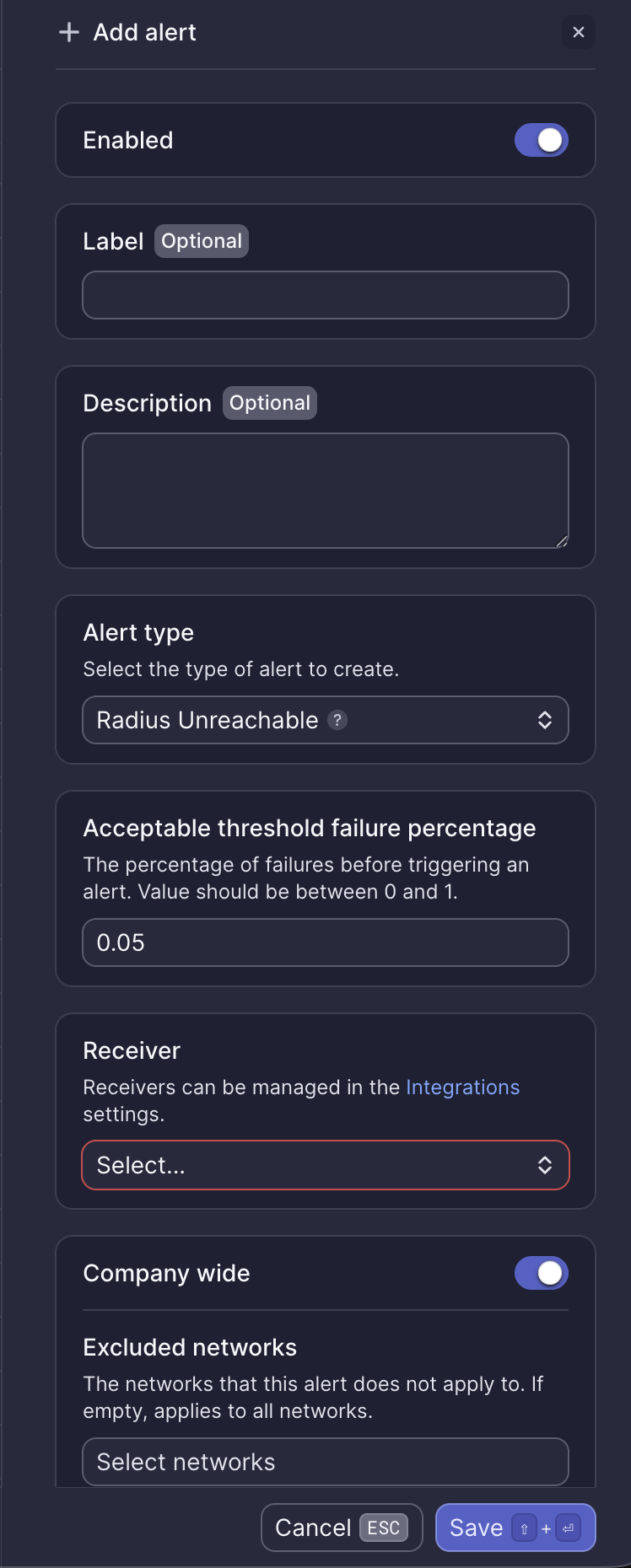The image size is (631, 1568).
Task: Click the threshold field showing 0.05
Action: pyautogui.click(x=326, y=942)
